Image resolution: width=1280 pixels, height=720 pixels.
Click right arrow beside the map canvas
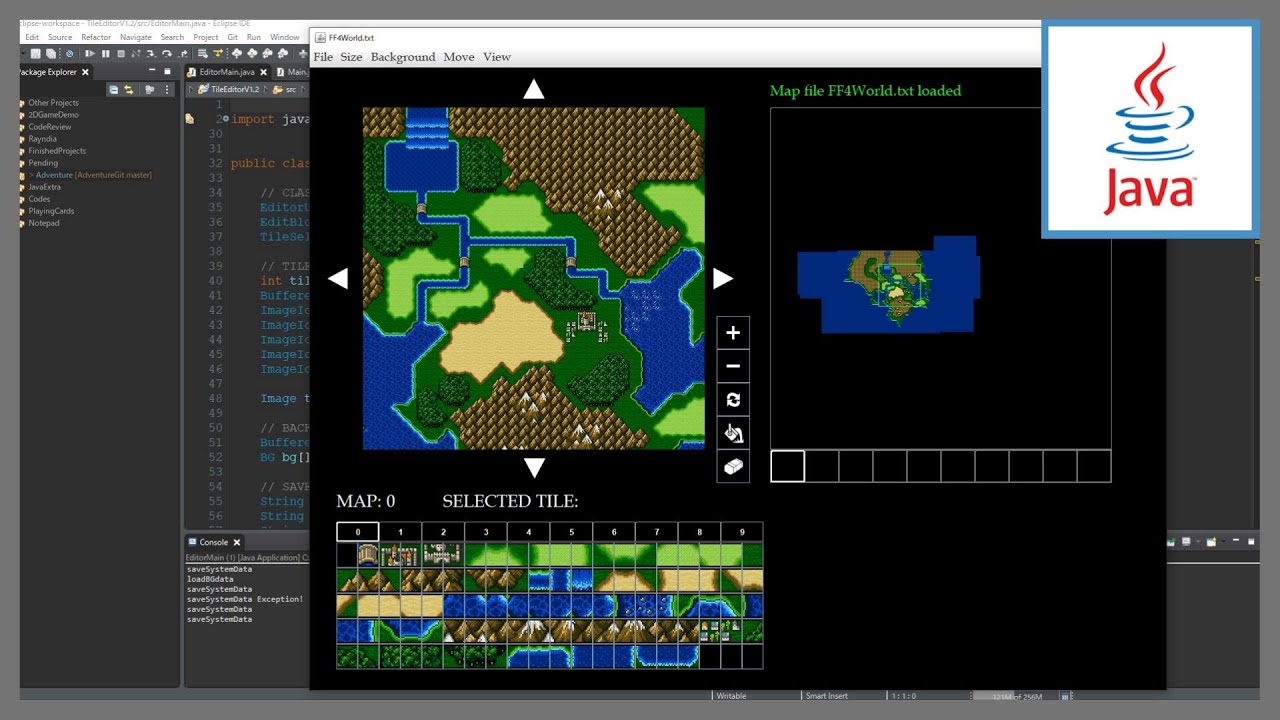(722, 279)
